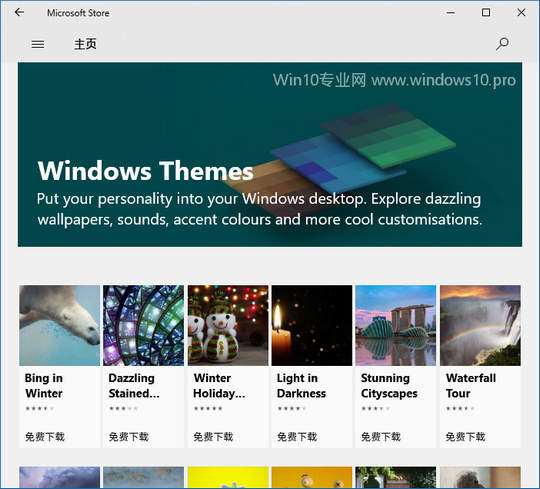Screen dimensions: 540x489
Task: Open the Bing in Winter polar bear thumbnail
Action: coord(60,325)
